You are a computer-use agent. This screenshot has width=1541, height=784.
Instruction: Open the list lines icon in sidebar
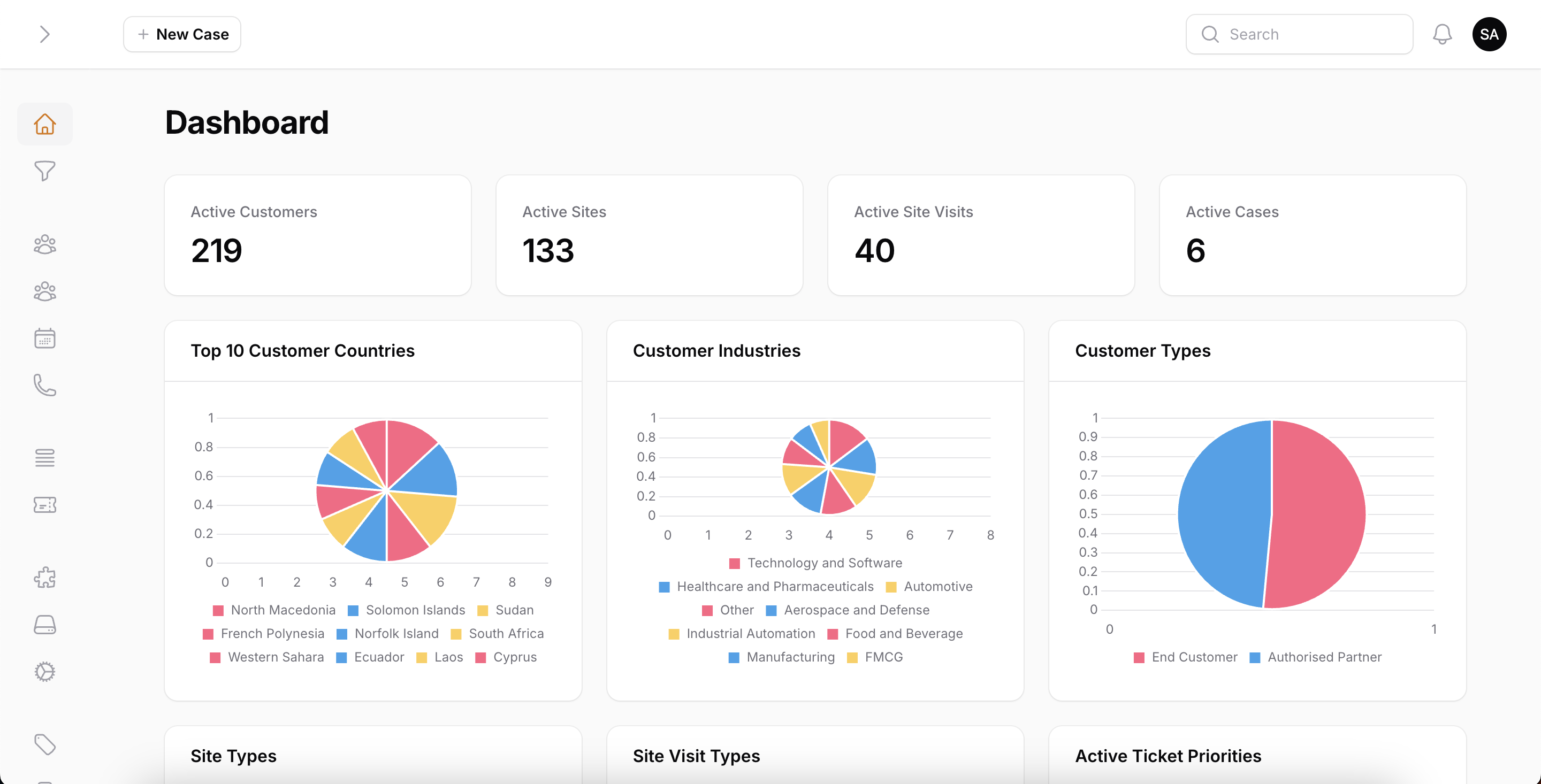tap(45, 458)
